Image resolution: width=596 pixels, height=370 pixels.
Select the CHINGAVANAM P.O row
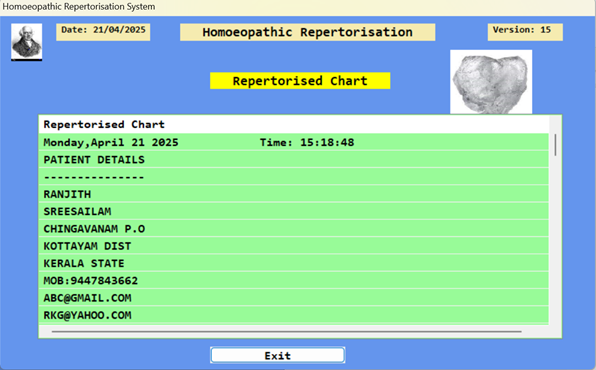[293, 229]
